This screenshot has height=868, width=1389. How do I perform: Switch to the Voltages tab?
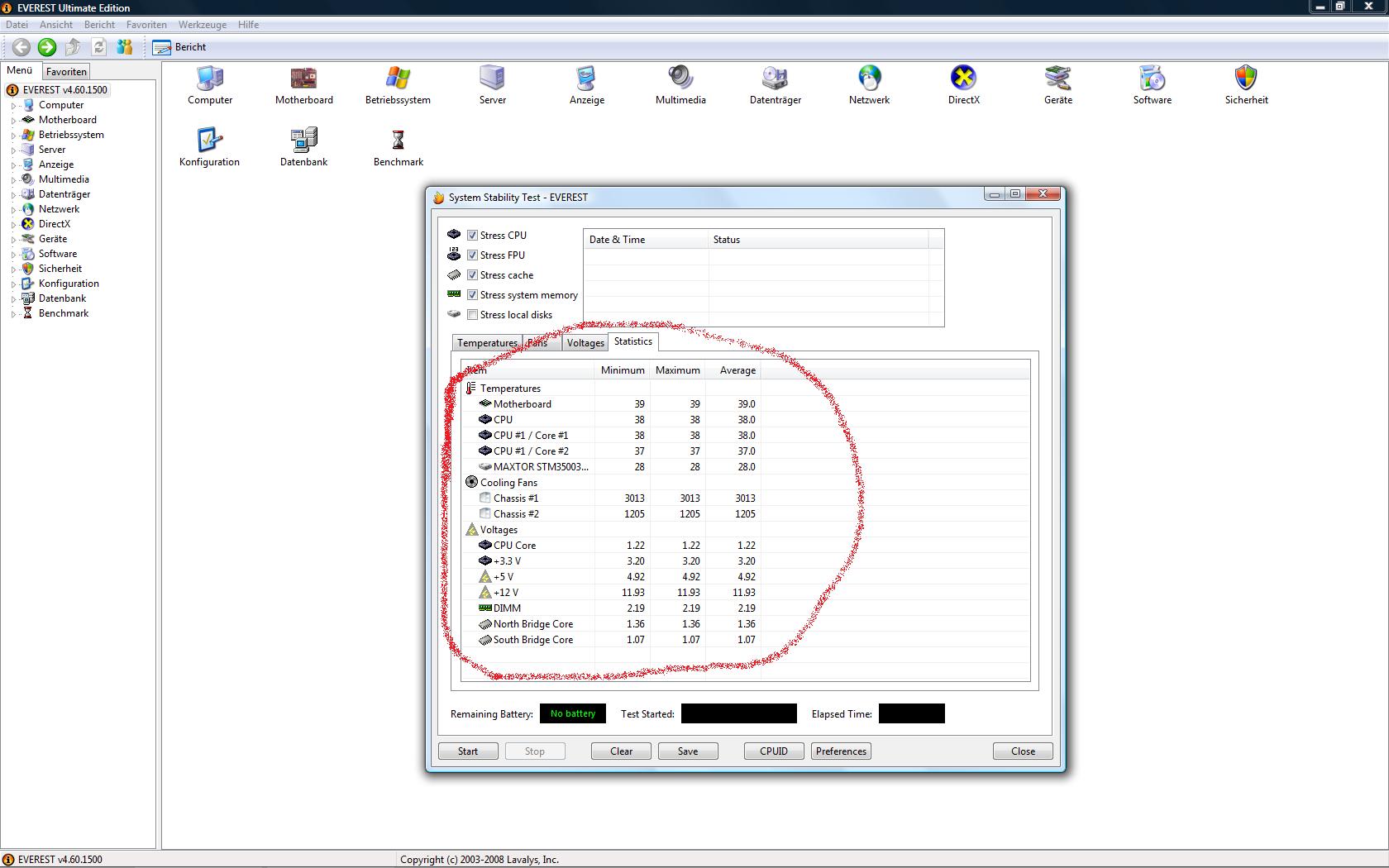coord(585,343)
